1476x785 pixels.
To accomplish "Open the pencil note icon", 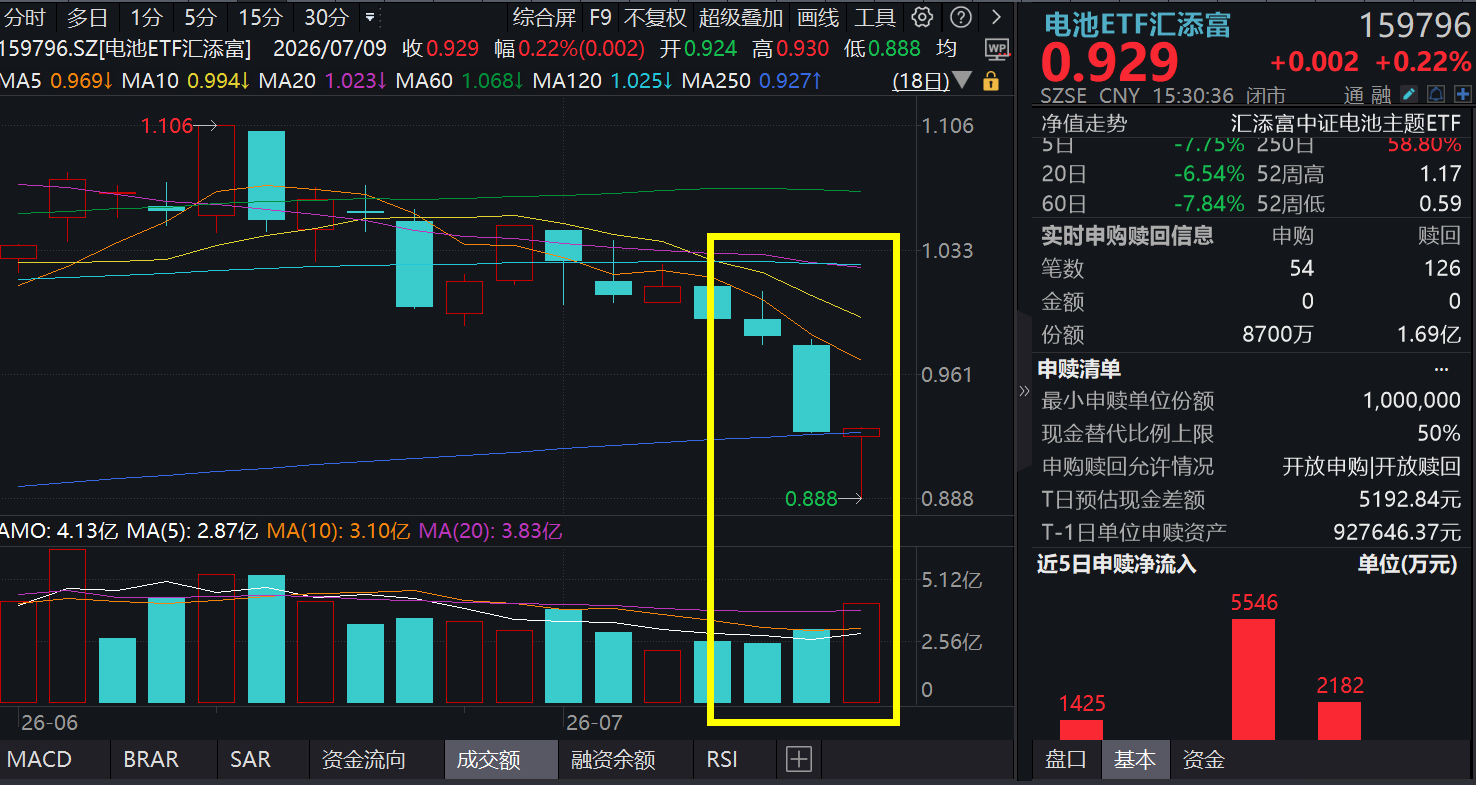I will click(x=1409, y=95).
